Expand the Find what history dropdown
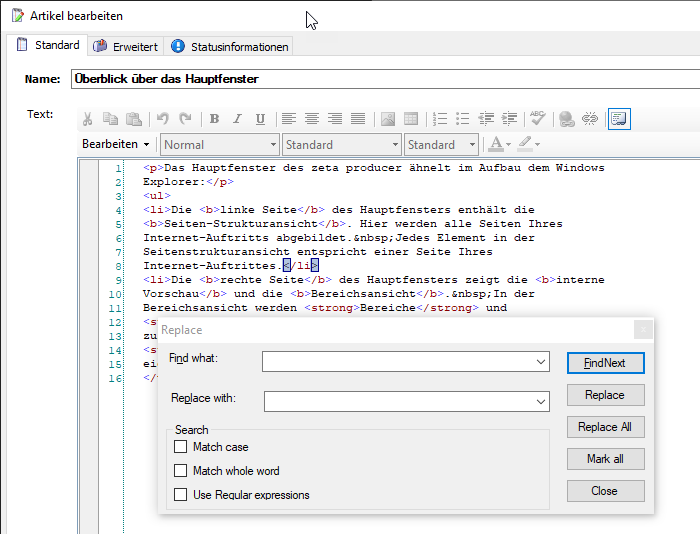Screen dimensions: 700x534 541,362
